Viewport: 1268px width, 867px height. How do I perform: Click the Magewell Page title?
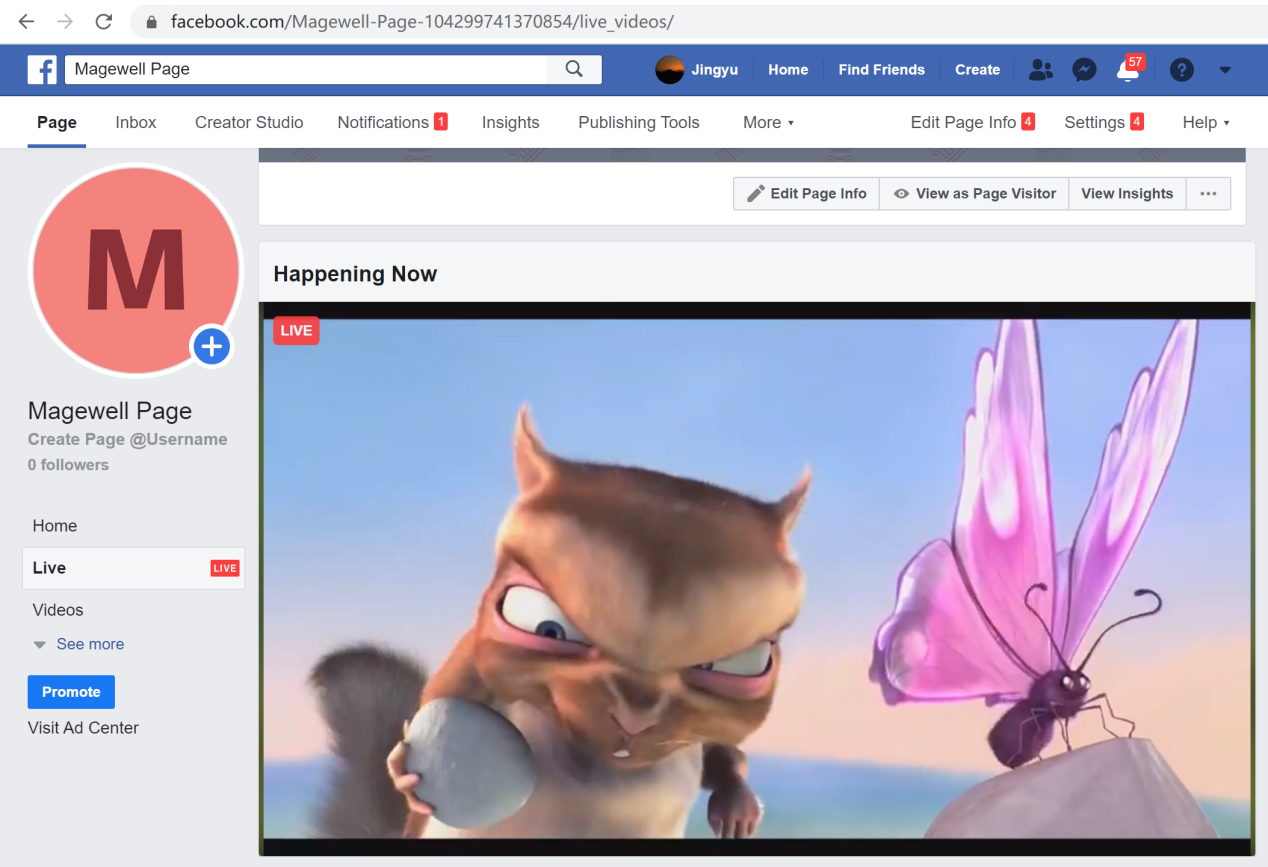tap(110, 411)
